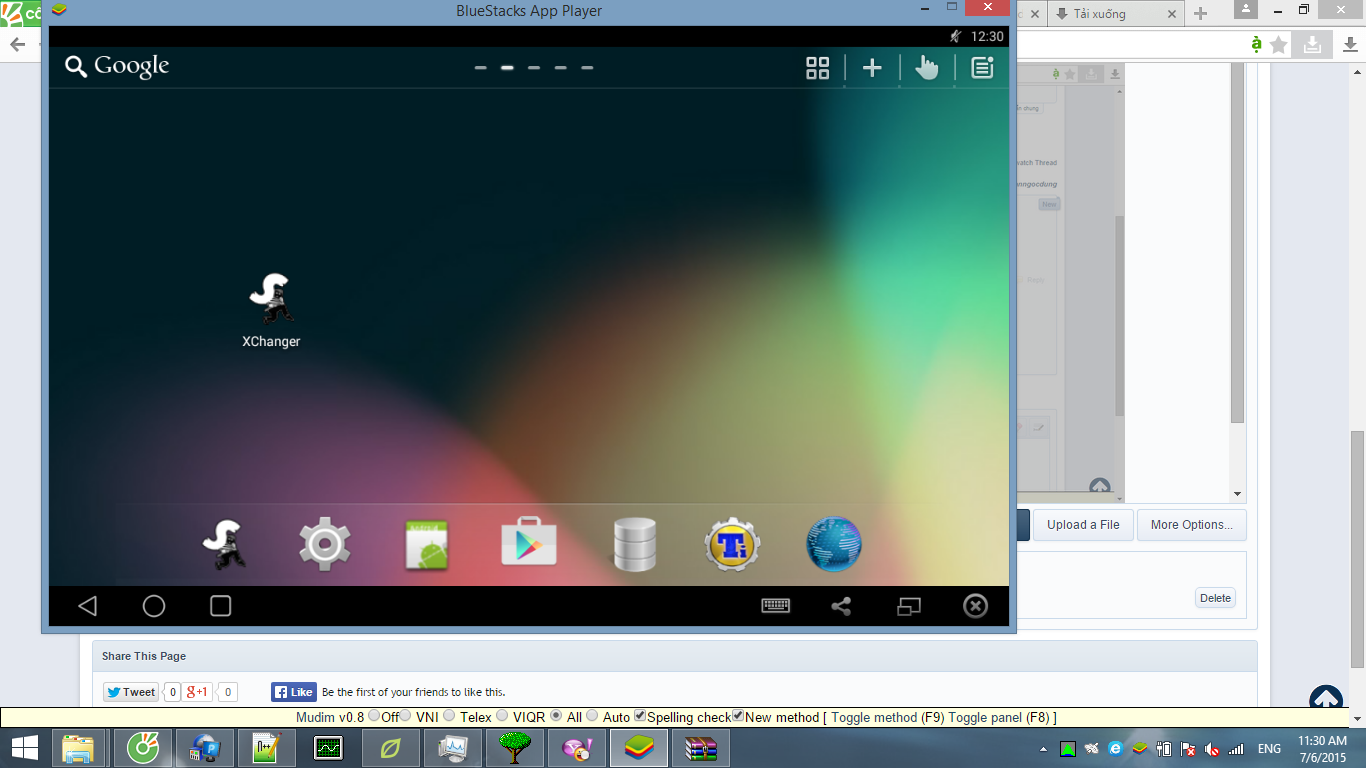This screenshot has width=1366, height=768.
Task: Click the Delete button
Action: [x=1215, y=598]
